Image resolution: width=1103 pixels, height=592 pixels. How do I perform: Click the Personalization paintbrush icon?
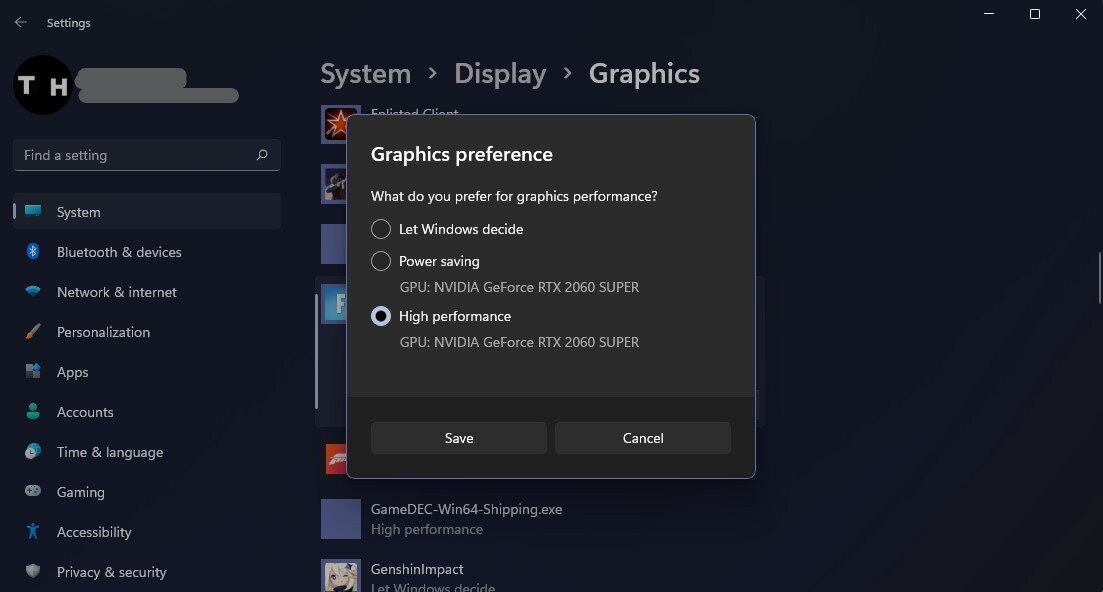(33, 331)
